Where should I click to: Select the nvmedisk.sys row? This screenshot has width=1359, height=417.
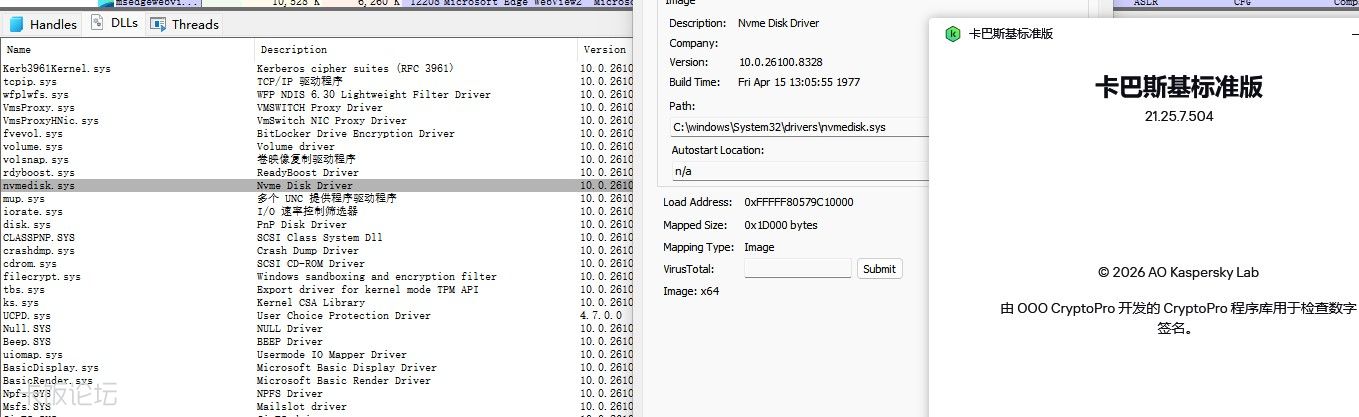click(x=317, y=185)
